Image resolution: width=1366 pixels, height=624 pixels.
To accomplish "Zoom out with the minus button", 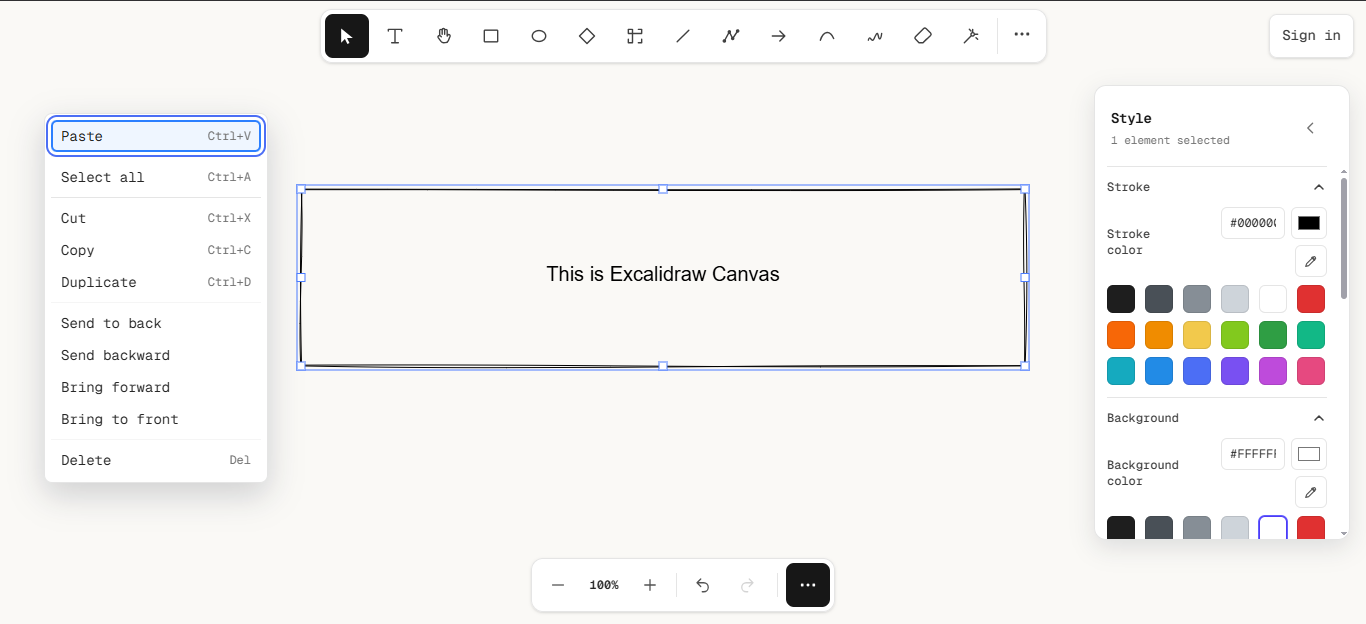I will tap(558, 585).
